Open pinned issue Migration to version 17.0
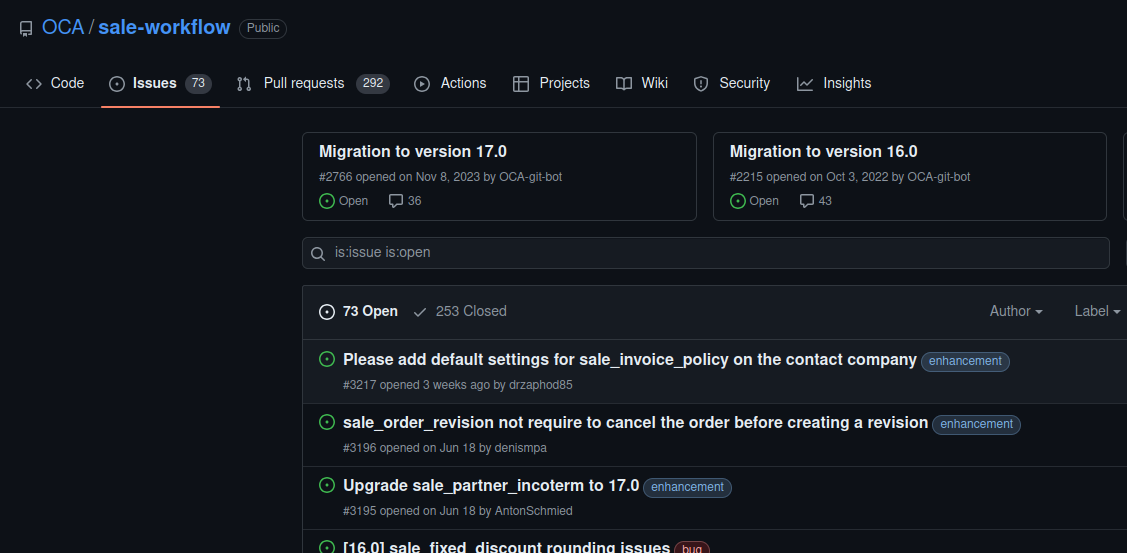Screen dimensions: 1127x553 pyautogui.click(x=413, y=152)
